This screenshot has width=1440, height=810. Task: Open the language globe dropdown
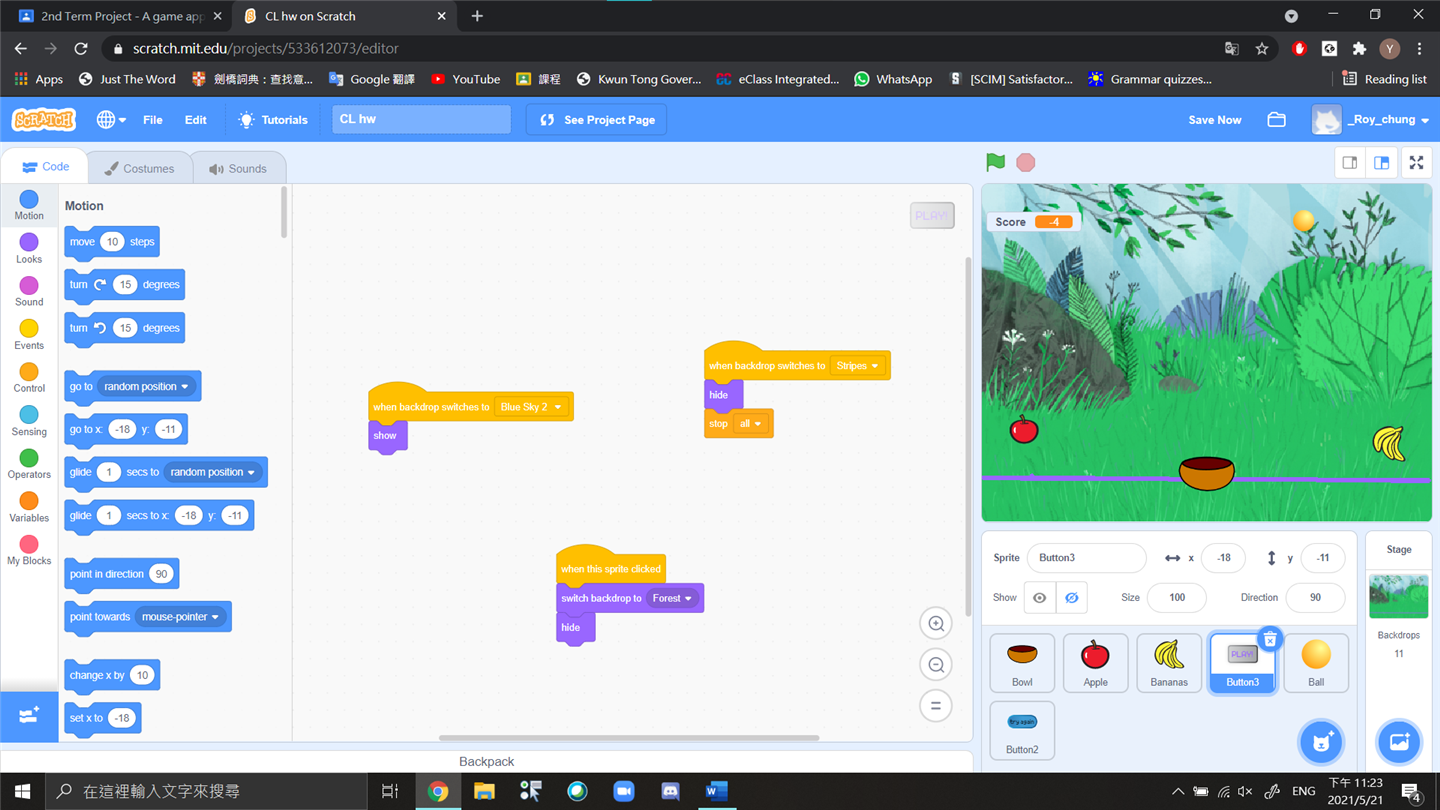pyautogui.click(x=111, y=120)
